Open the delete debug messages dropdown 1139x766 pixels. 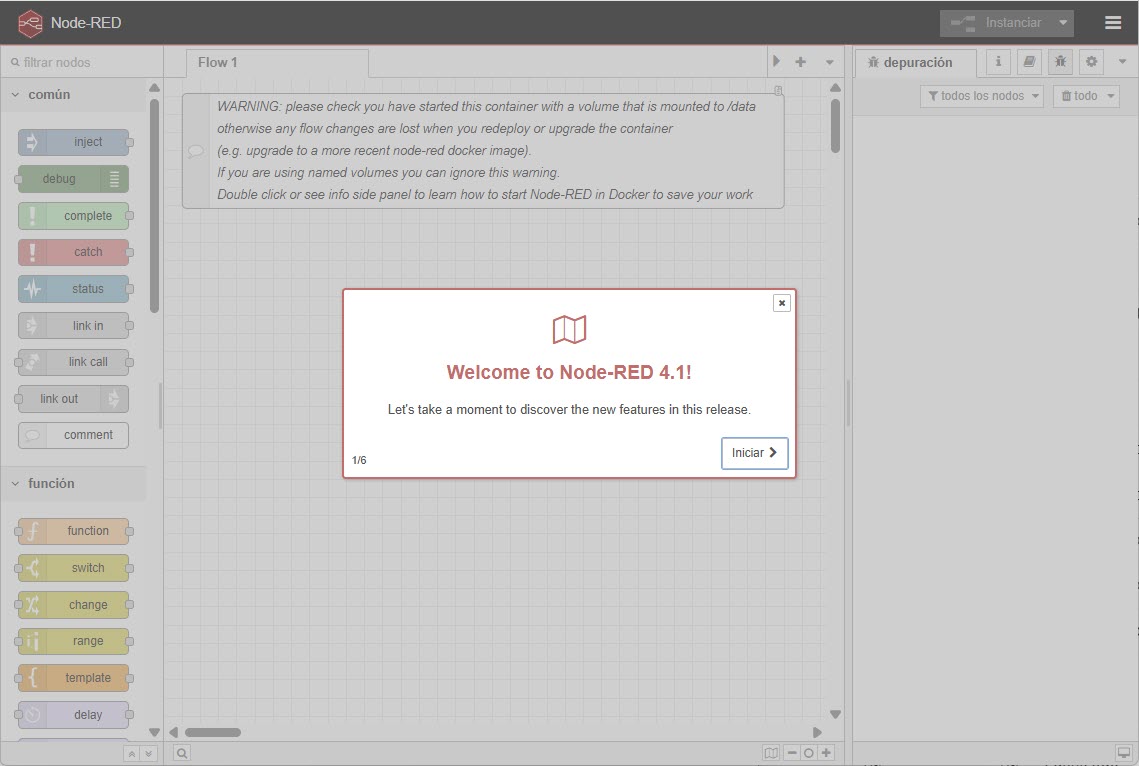click(1086, 95)
